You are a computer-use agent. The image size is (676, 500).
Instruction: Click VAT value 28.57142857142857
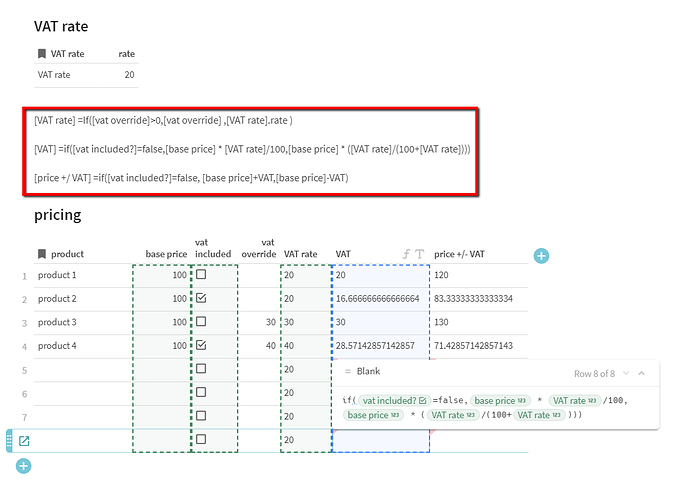click(375, 345)
